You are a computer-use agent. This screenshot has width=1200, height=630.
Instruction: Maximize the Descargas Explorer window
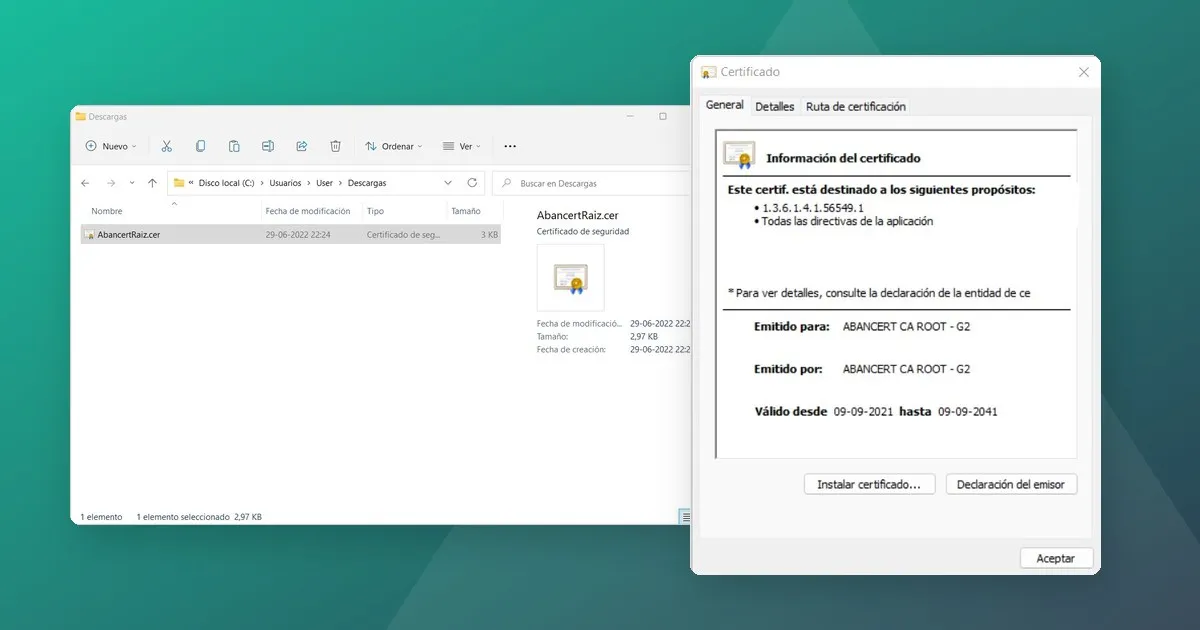(662, 116)
